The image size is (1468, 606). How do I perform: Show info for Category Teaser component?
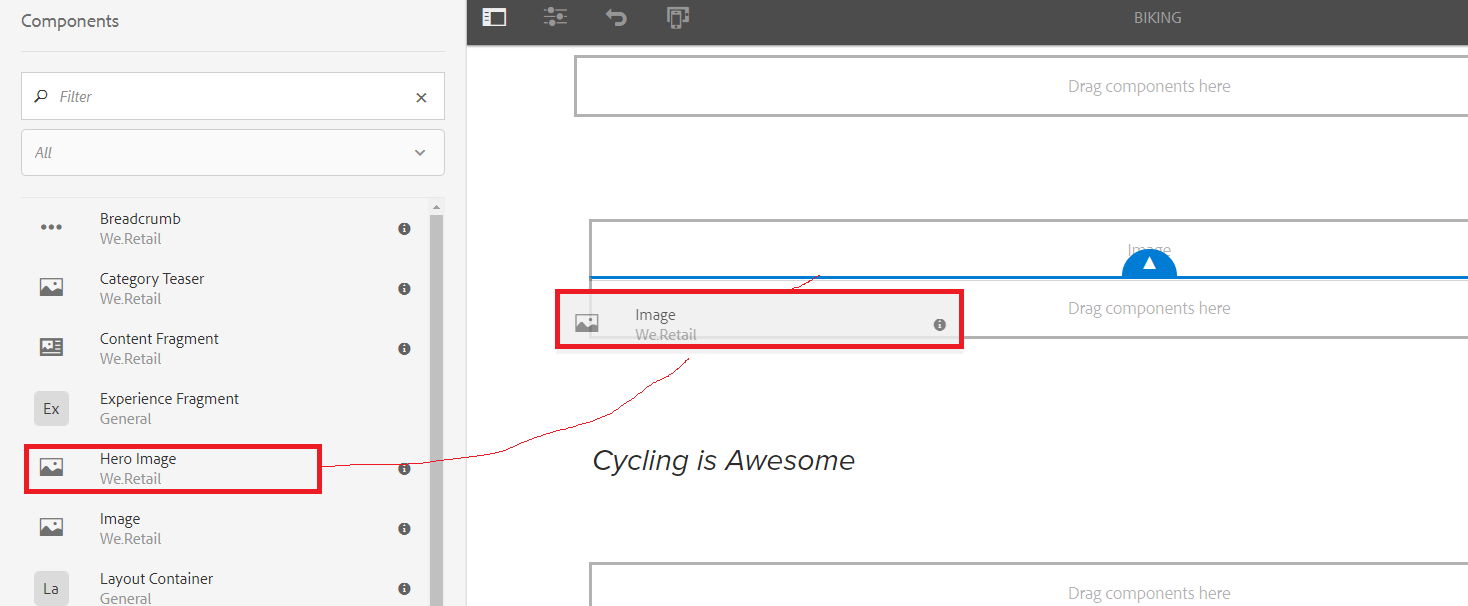click(404, 289)
